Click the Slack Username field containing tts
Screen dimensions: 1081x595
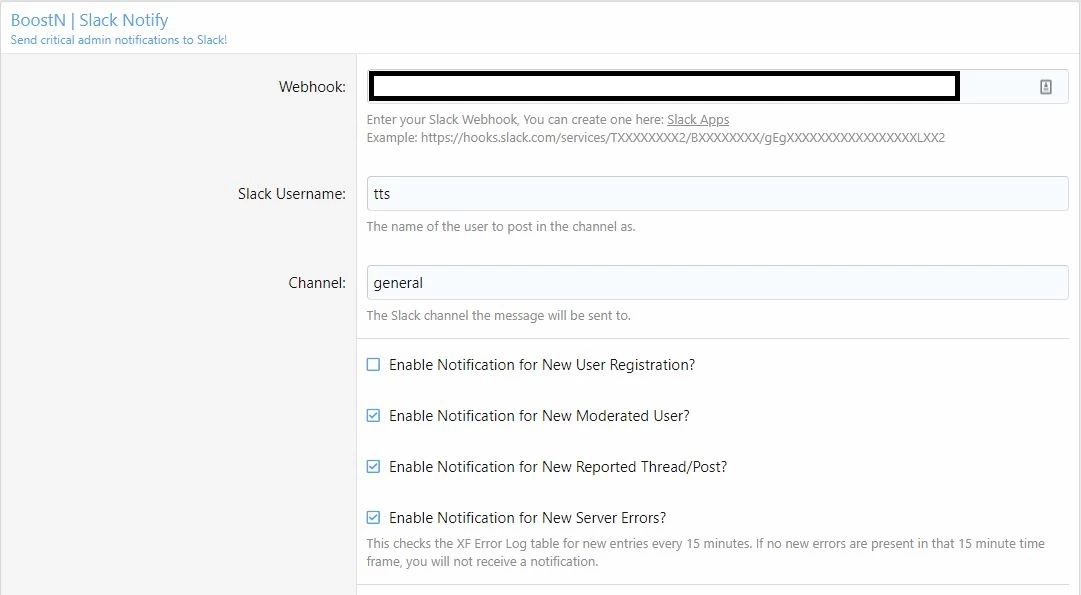(717, 194)
